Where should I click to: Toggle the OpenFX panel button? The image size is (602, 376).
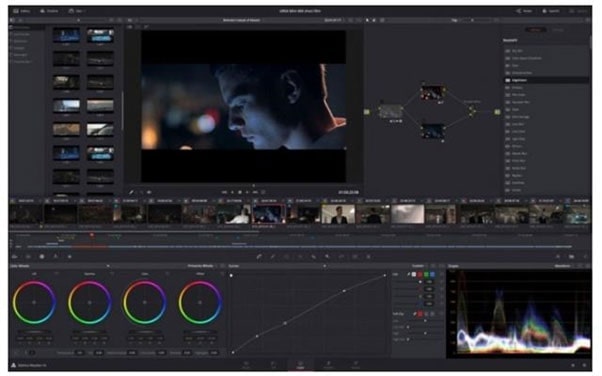(x=551, y=11)
